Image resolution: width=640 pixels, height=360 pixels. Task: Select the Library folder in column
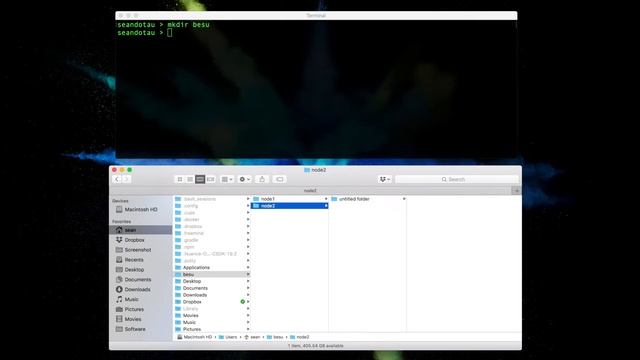click(212, 309)
